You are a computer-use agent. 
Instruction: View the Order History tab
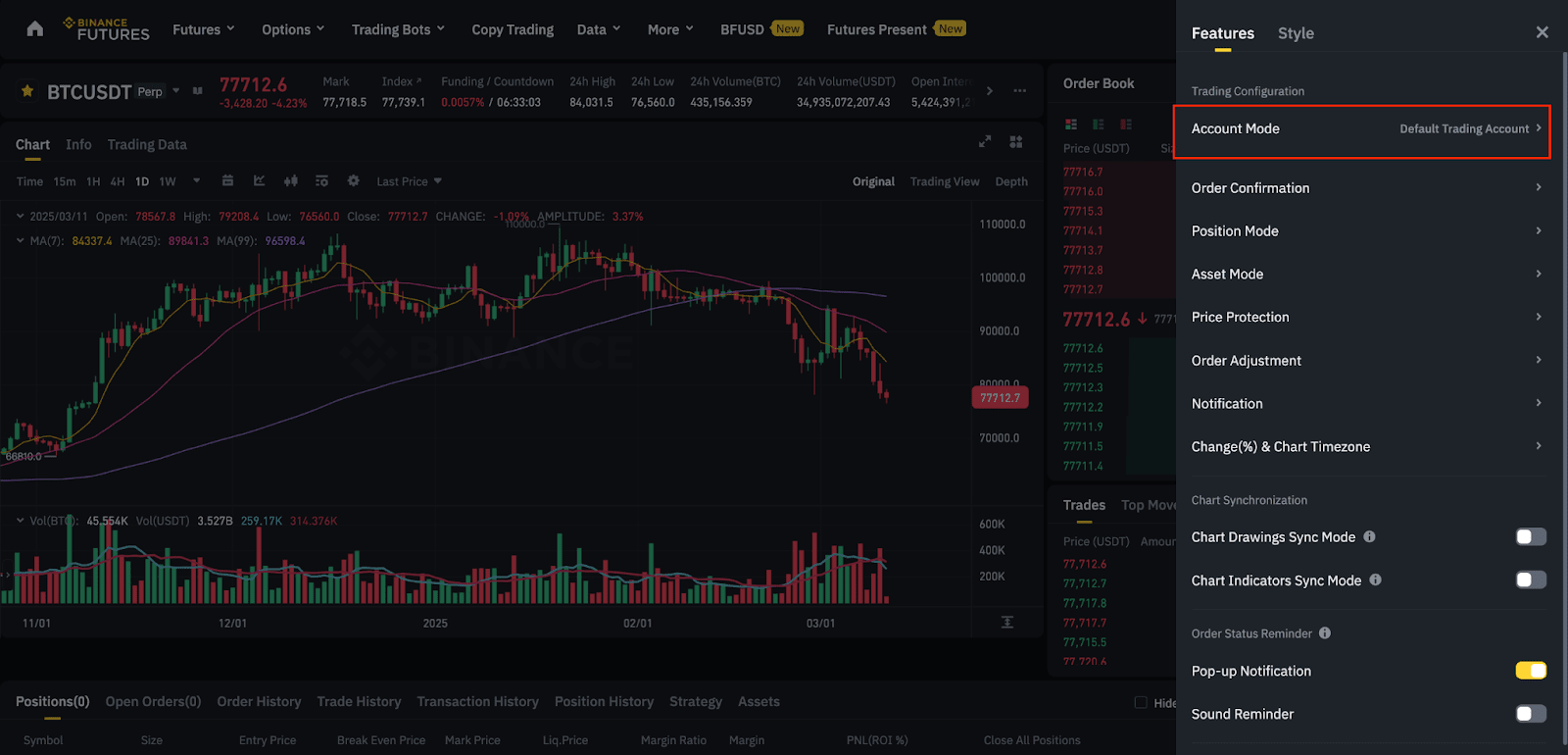pos(259,701)
